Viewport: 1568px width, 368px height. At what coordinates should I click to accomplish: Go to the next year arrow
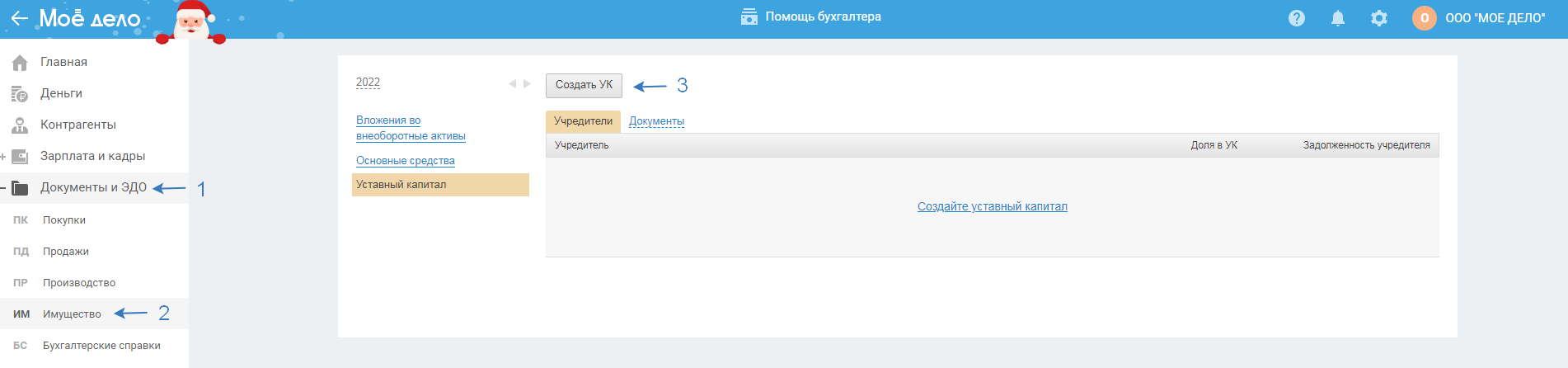[x=527, y=83]
